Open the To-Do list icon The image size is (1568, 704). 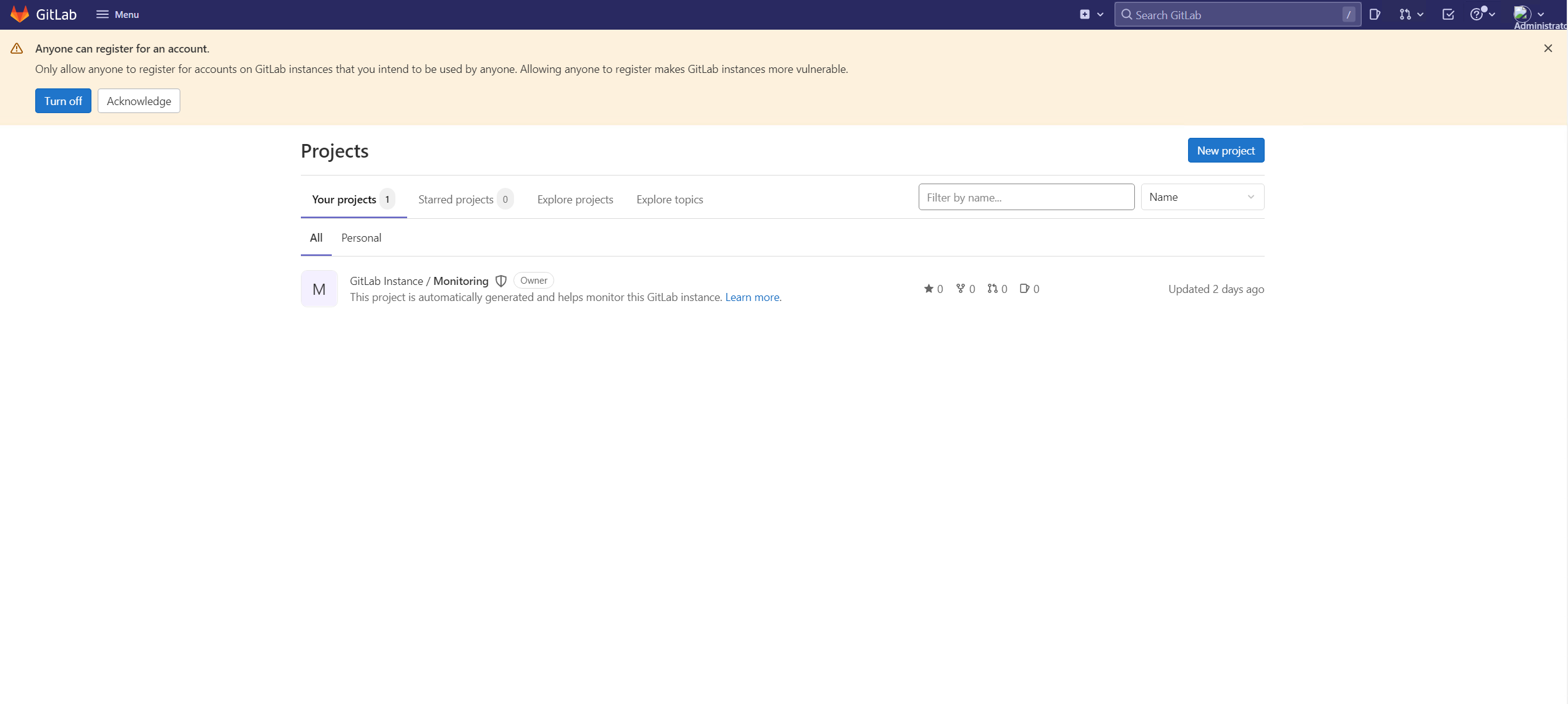[1448, 14]
